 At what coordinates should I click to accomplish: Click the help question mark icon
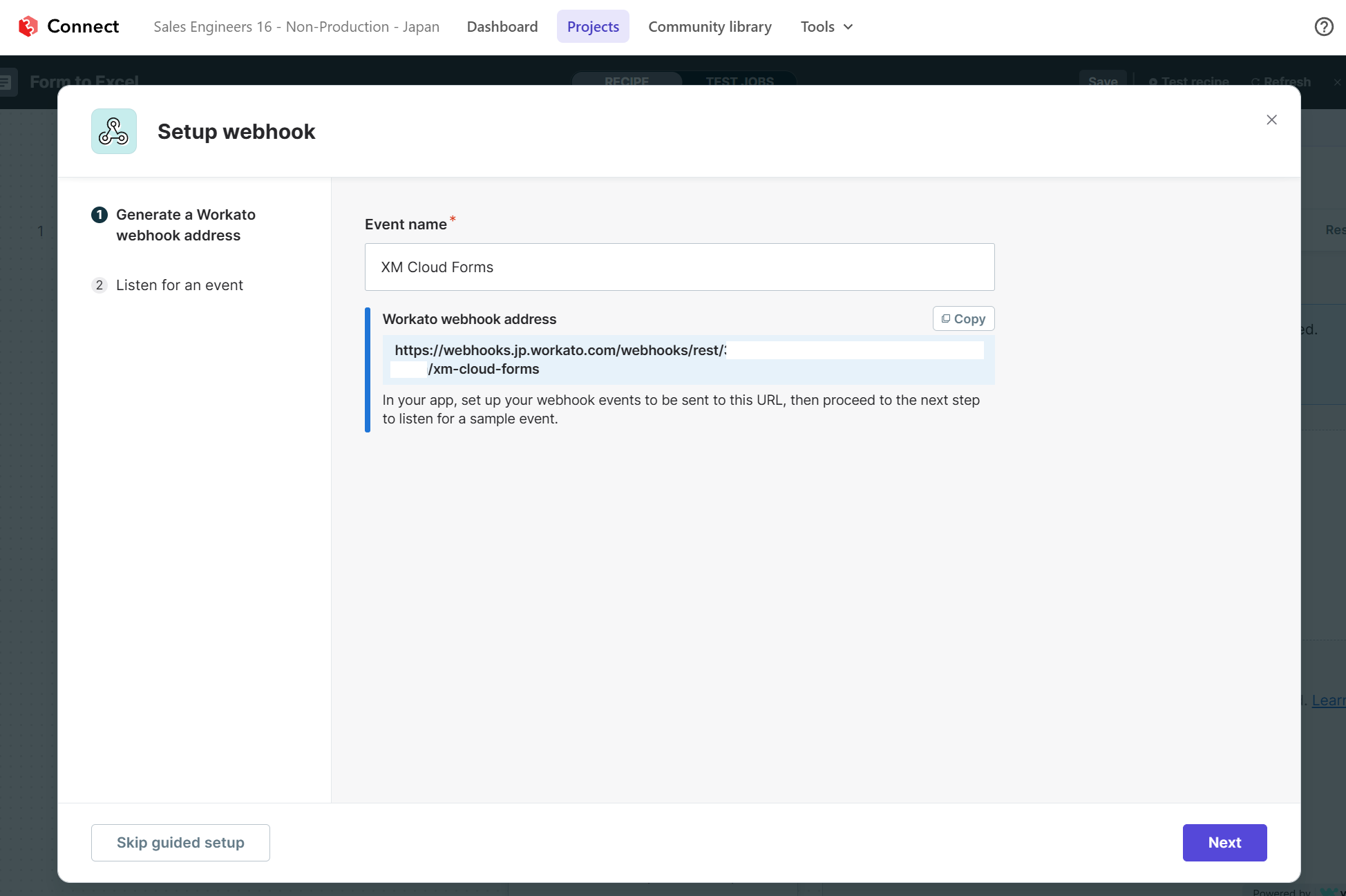pos(1324,27)
